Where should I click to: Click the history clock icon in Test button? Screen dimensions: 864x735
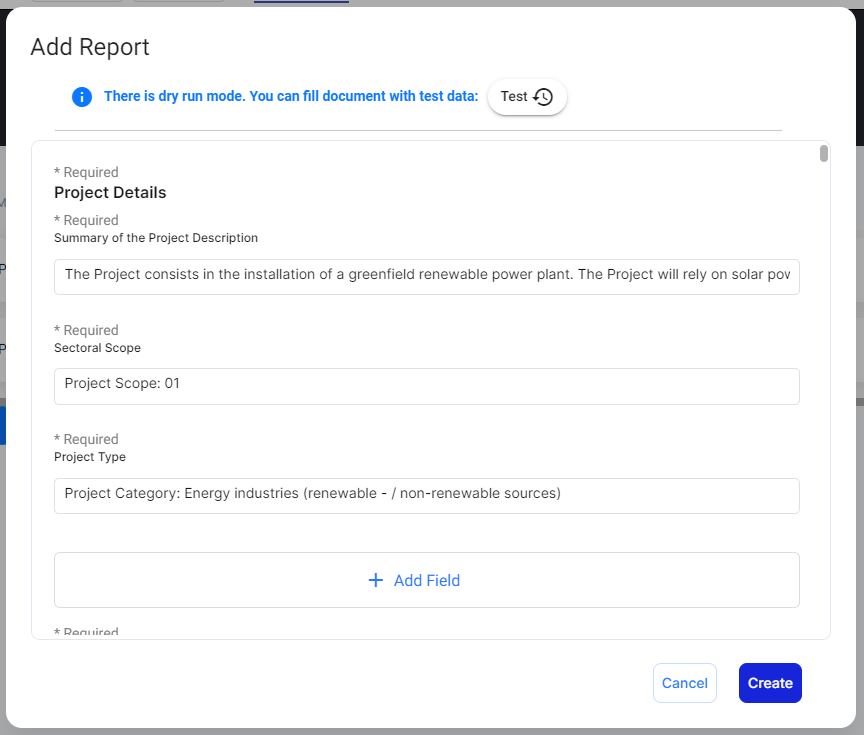tap(543, 97)
